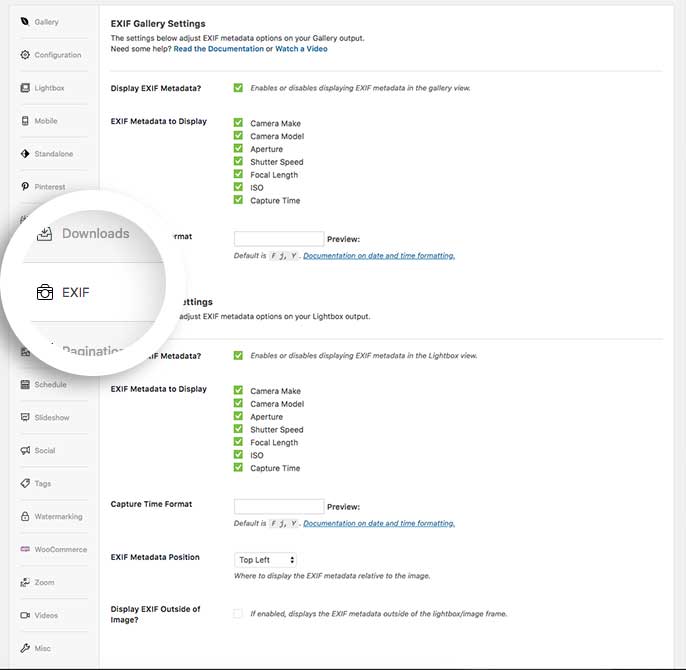Viewport: 686px width, 670px height.
Task: Click the Configuration gear icon
Action: point(25,55)
